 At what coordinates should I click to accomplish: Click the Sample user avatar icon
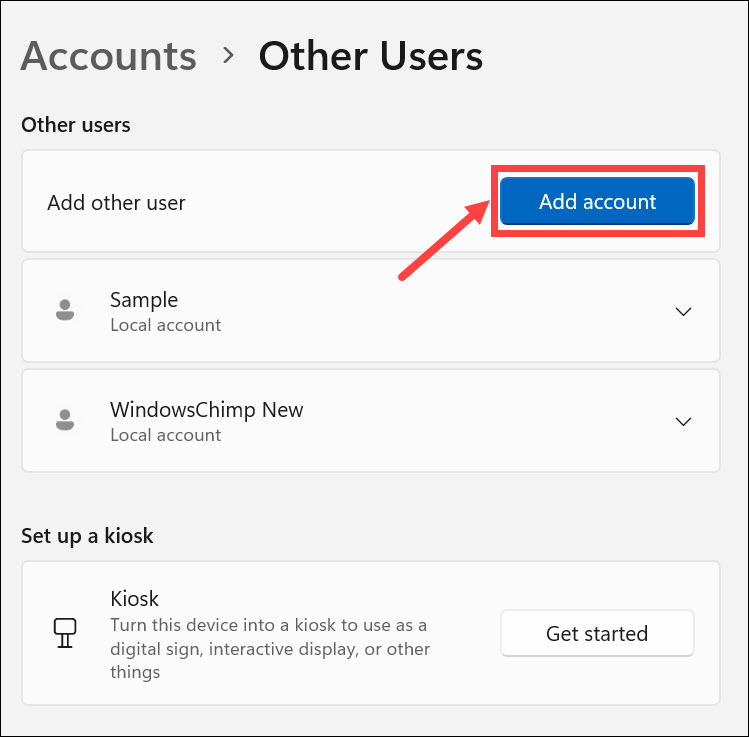(65, 310)
